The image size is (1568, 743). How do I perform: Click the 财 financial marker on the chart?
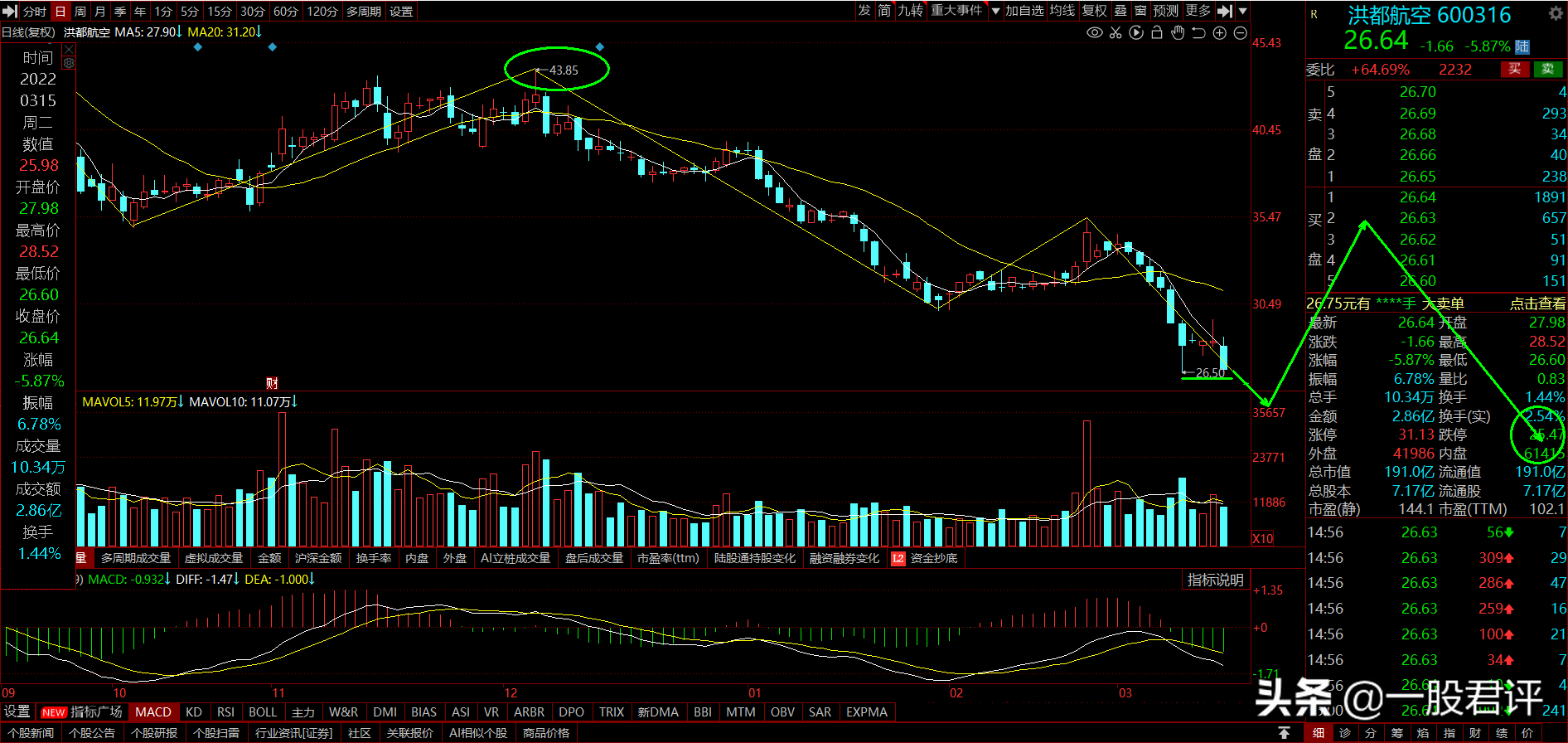[x=272, y=382]
